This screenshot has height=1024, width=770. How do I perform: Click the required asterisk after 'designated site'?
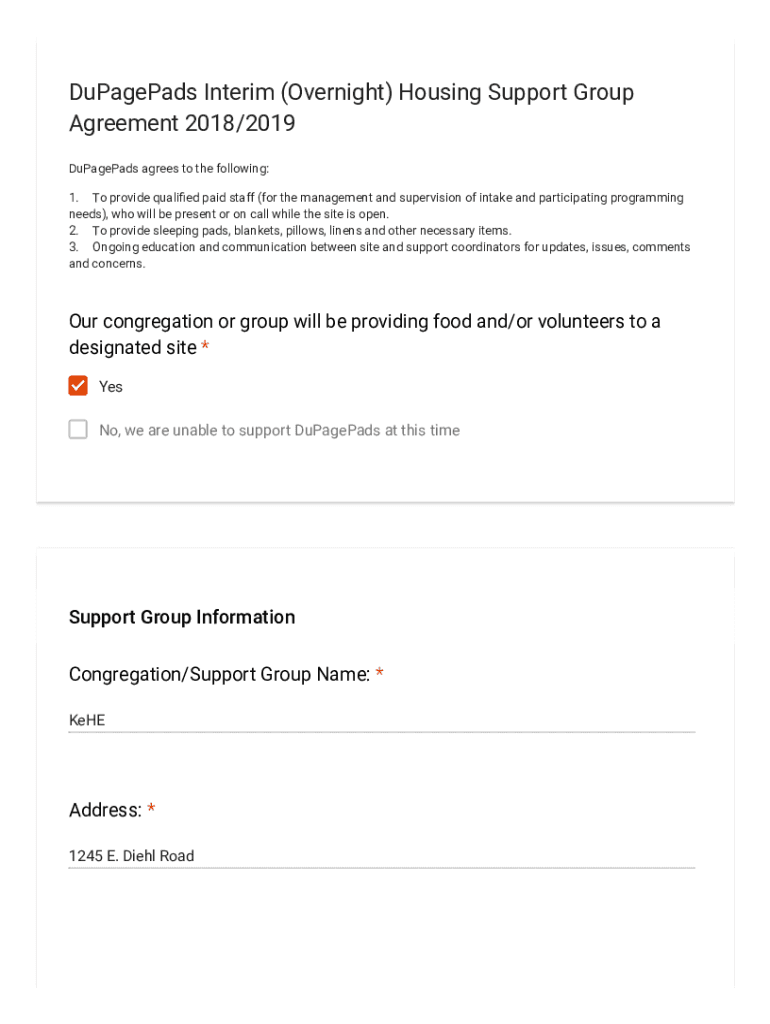(205, 347)
